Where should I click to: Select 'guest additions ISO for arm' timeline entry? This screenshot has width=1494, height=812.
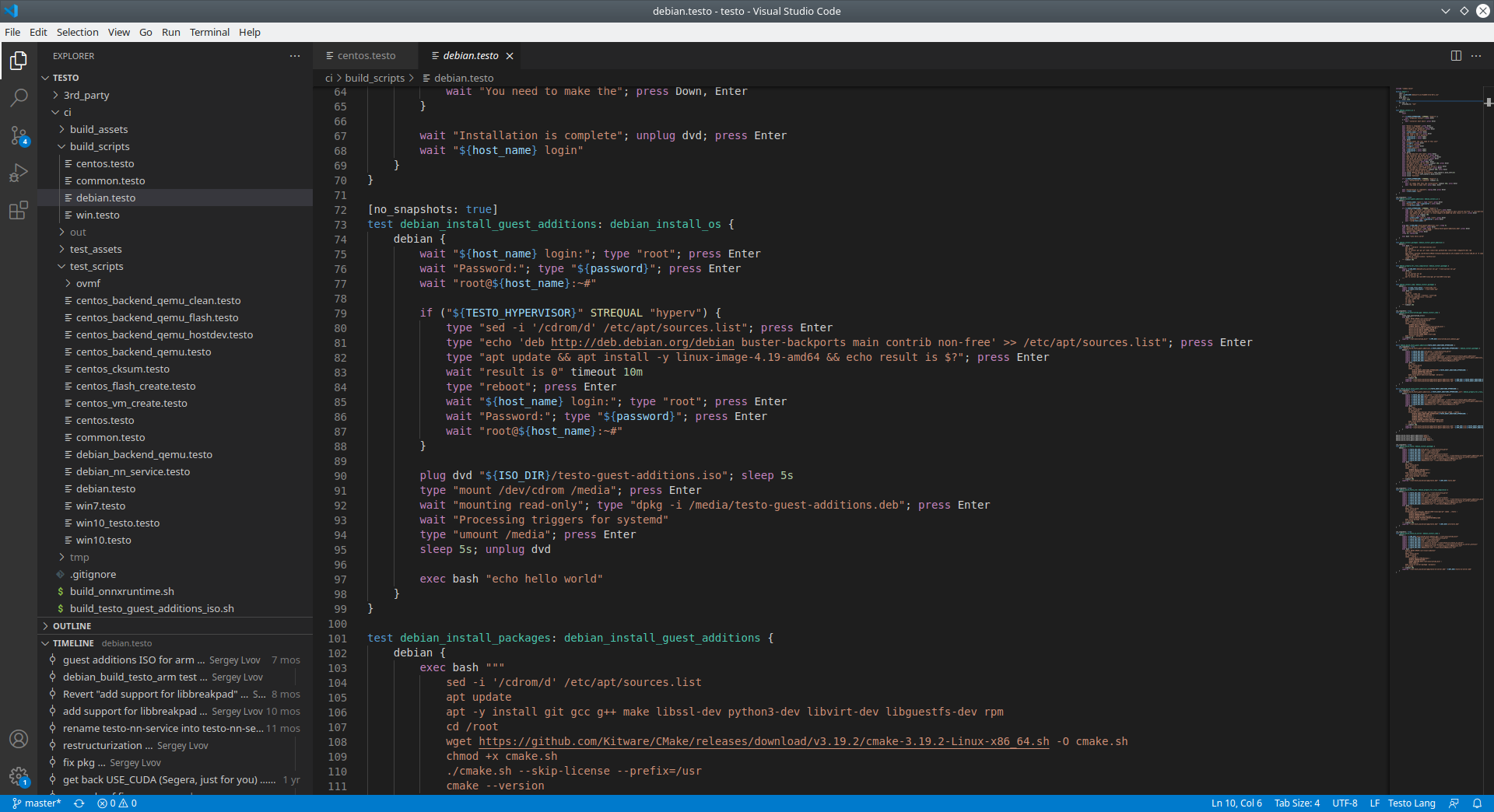[x=175, y=660]
